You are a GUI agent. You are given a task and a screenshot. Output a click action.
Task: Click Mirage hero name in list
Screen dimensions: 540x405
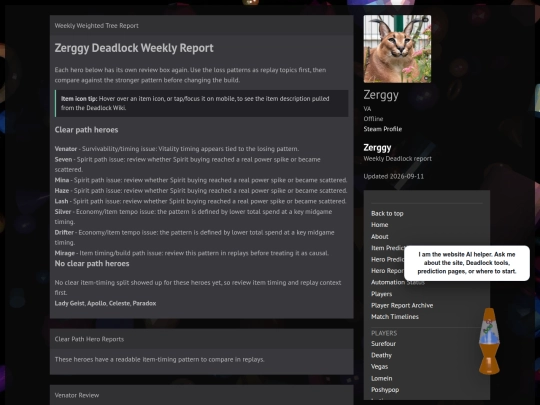65,253
